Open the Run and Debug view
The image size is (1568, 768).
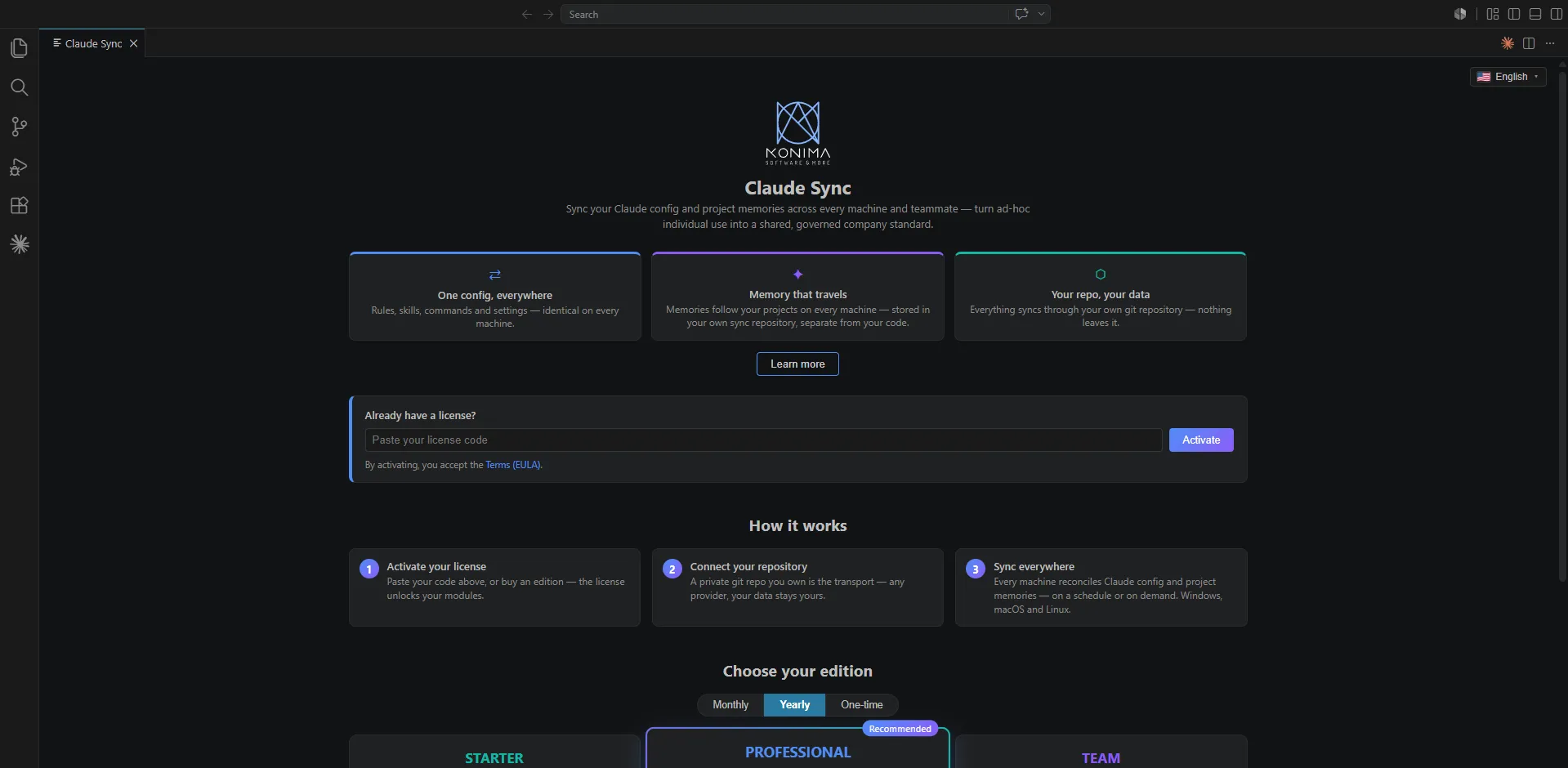[x=19, y=167]
